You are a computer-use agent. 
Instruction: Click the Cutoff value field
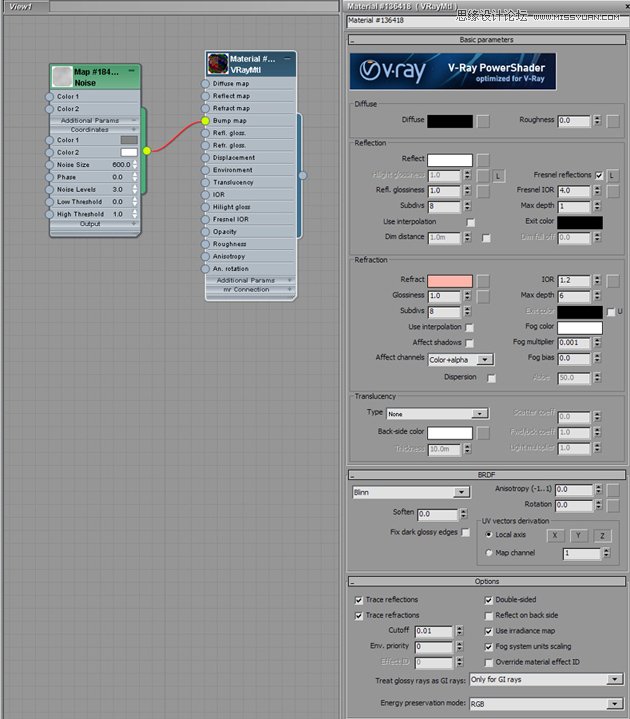[x=433, y=631]
